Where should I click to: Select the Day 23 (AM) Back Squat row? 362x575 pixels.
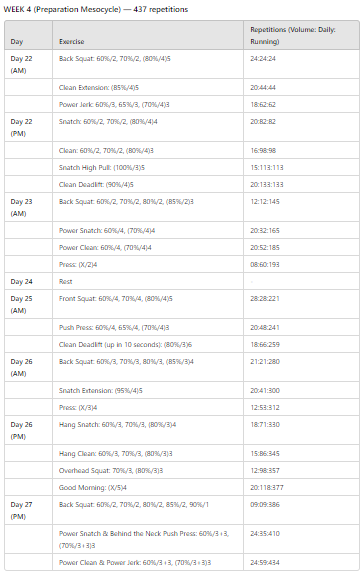(x=182, y=207)
